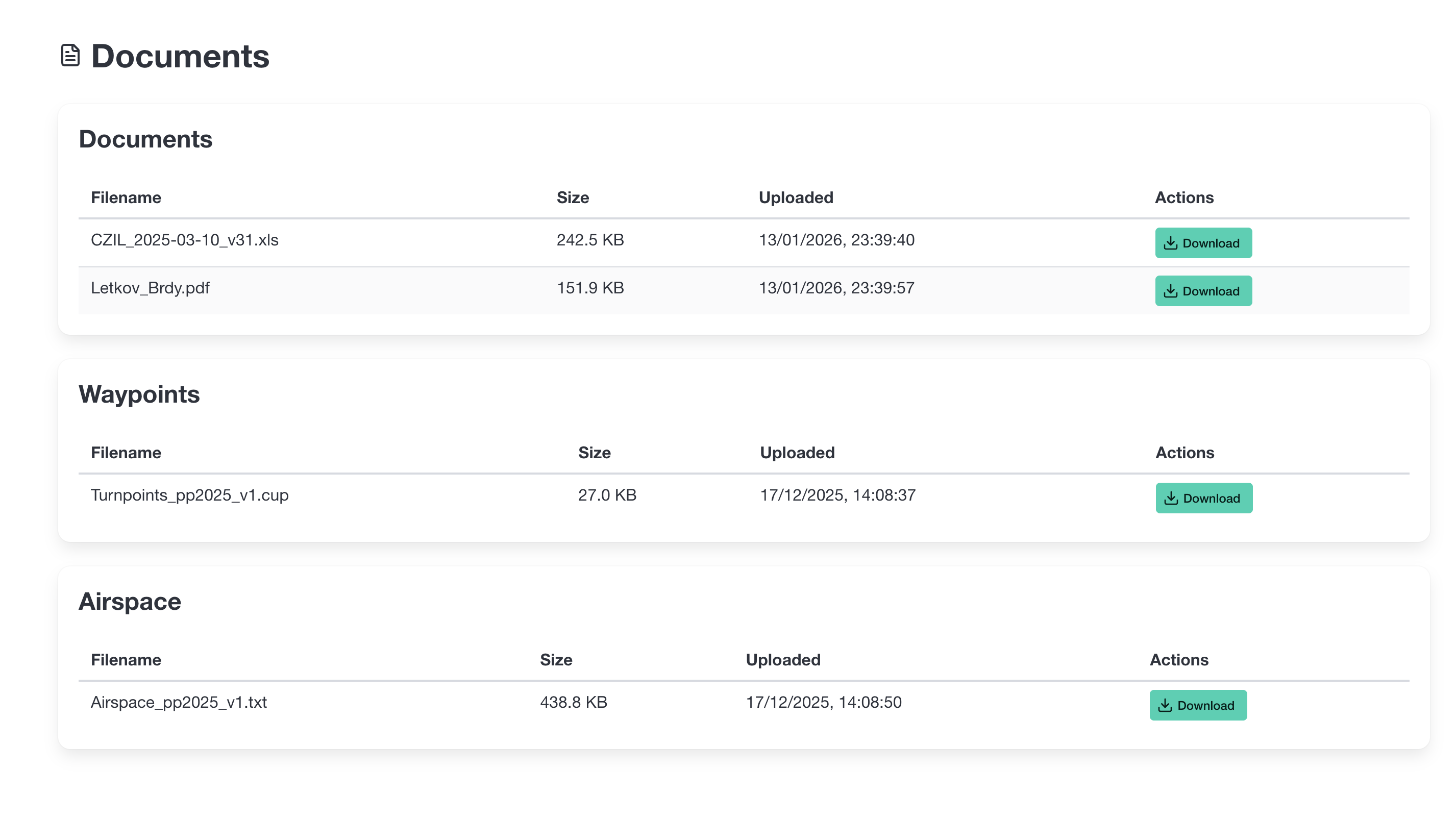Click the Airspace section heading
Image resolution: width=1456 pixels, height=819 pixels.
[x=130, y=601]
